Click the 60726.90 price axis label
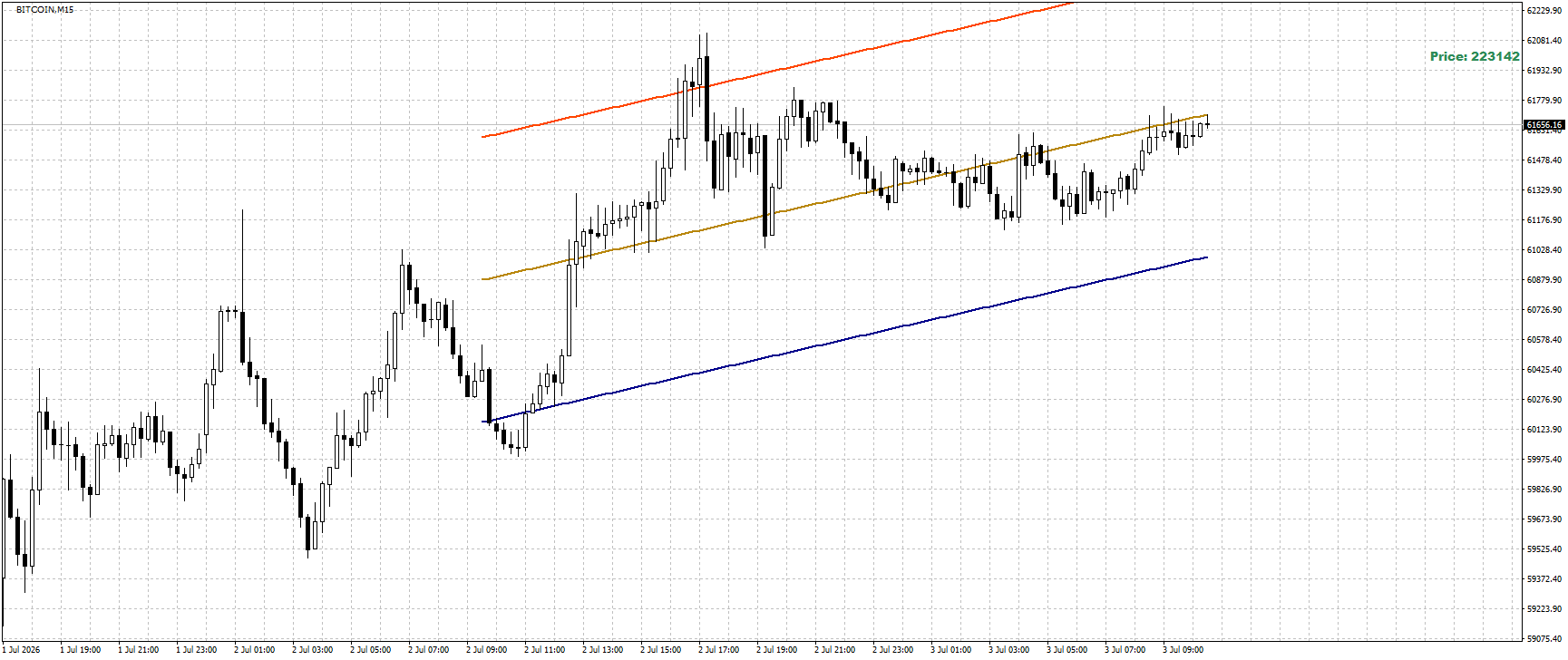 [1544, 310]
